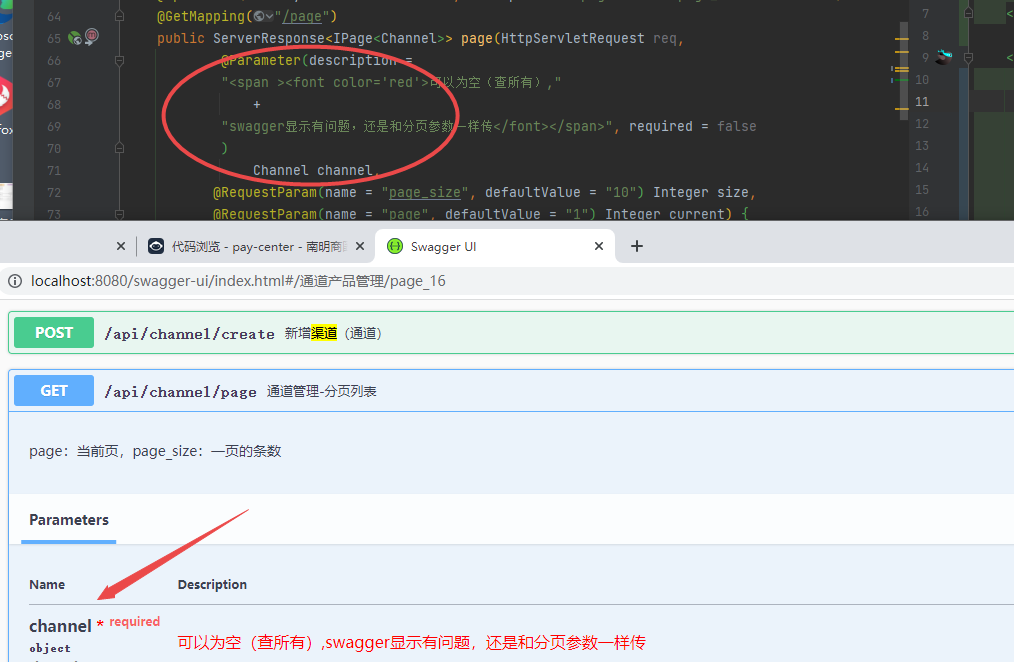Click the Description column header
This screenshot has width=1014, height=662.
212,584
